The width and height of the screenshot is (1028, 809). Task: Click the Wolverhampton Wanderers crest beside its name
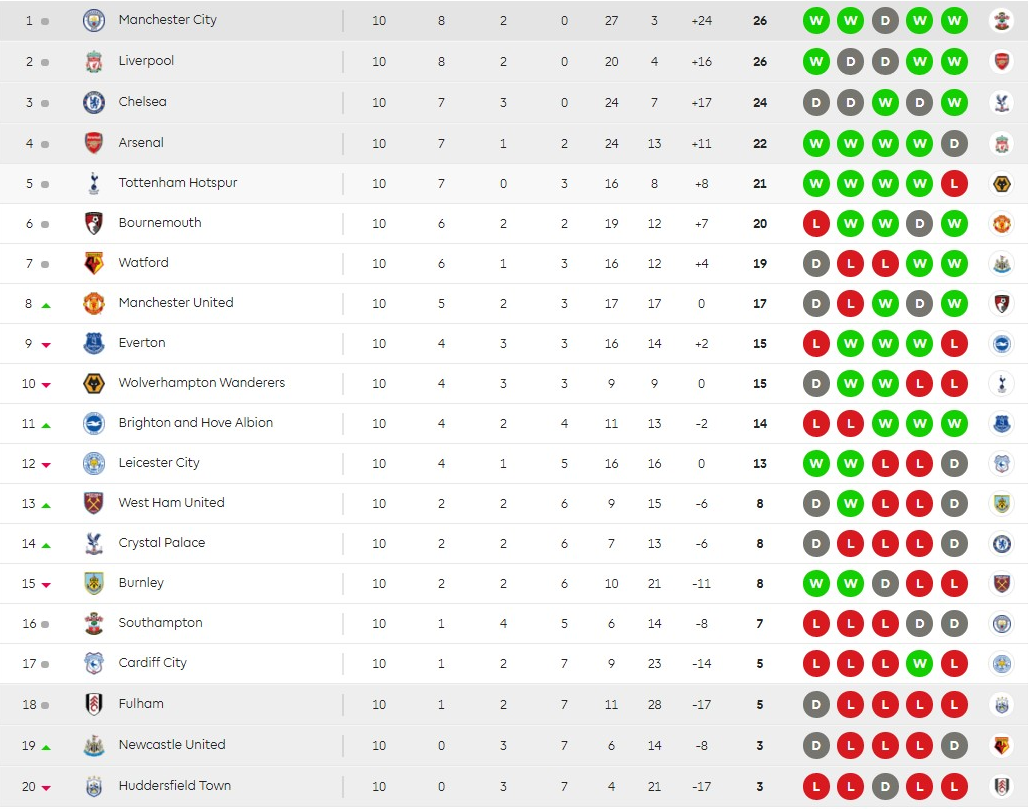[94, 383]
